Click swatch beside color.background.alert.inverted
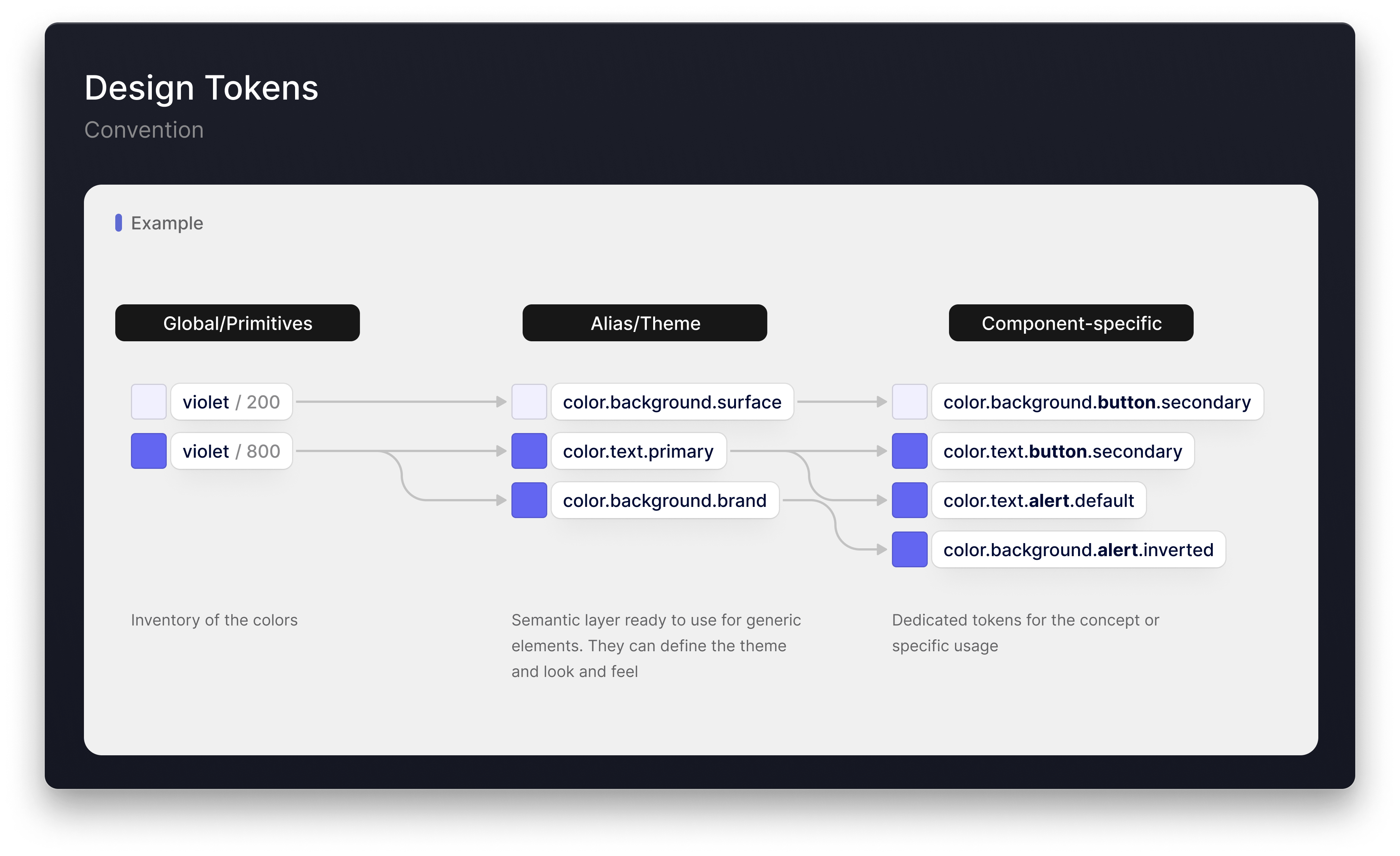The image size is (1400, 856). tap(909, 549)
